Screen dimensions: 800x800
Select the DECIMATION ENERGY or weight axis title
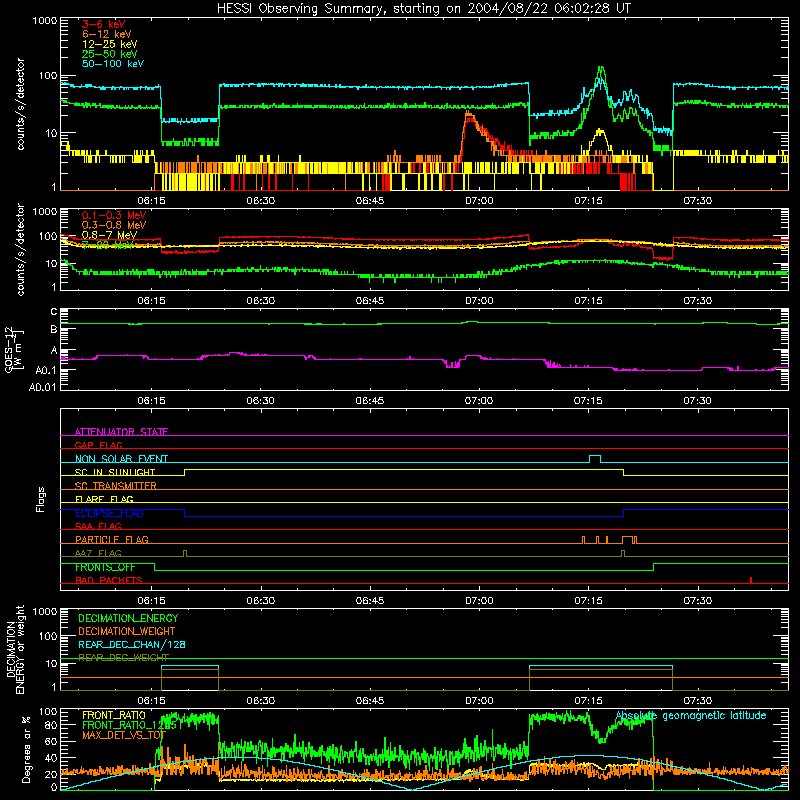[15, 649]
